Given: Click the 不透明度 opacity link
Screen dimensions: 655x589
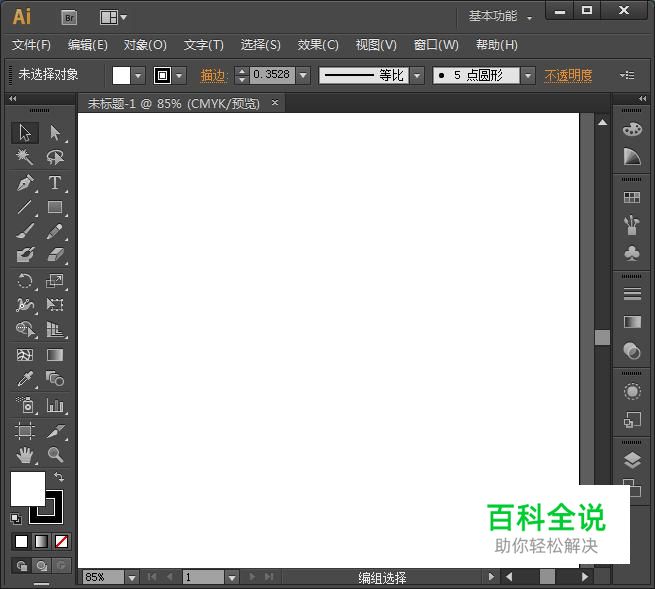Looking at the screenshot, I should 568,76.
